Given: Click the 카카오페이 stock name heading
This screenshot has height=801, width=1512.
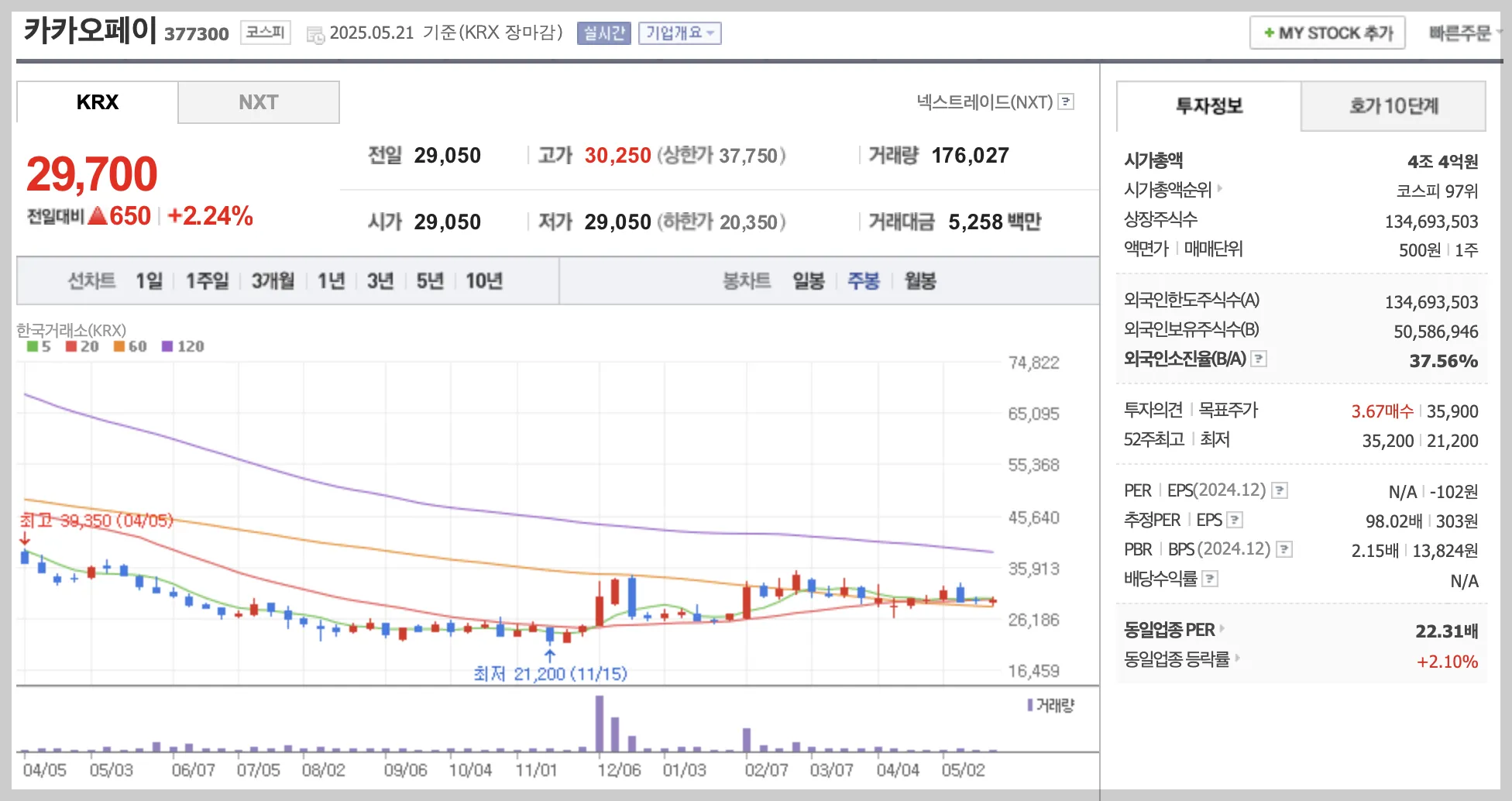Looking at the screenshot, I should point(91,30).
